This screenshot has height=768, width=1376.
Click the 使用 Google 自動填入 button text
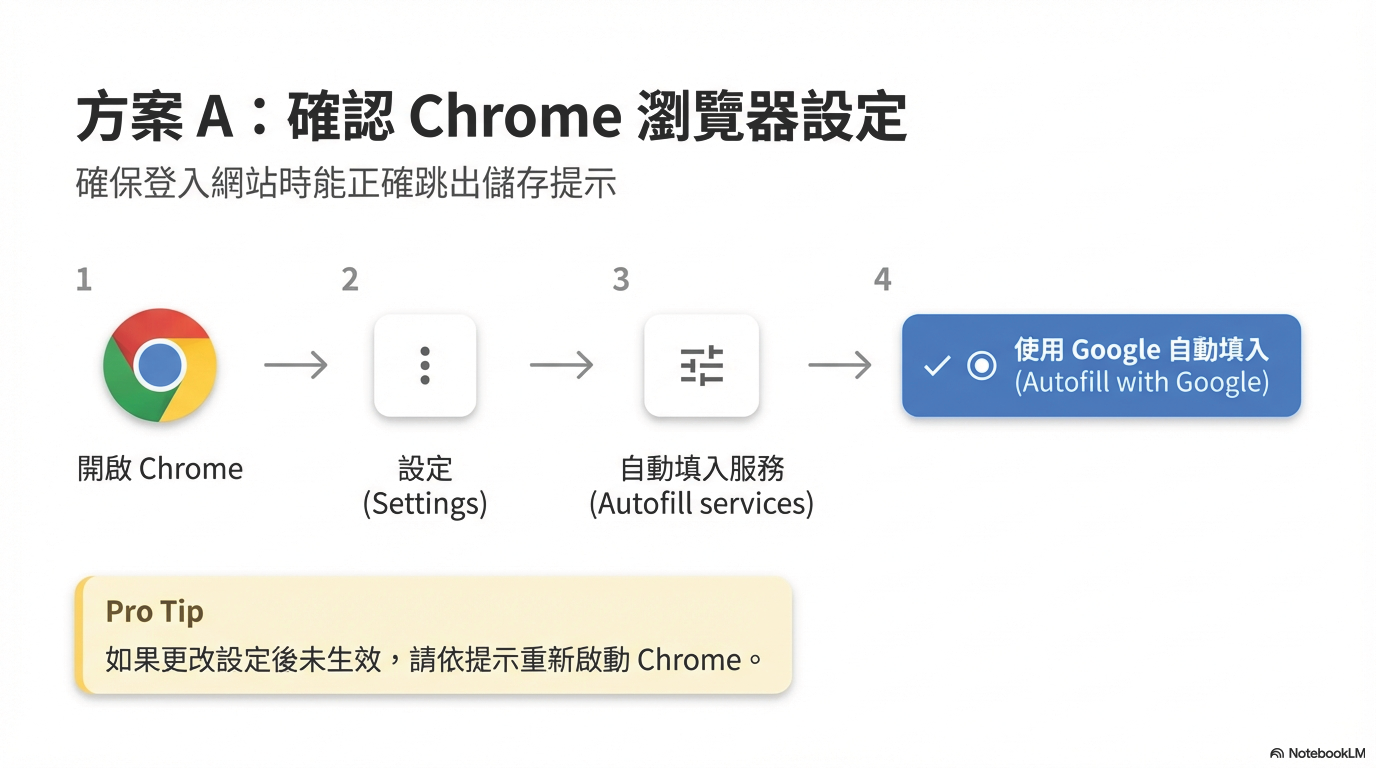pos(1141,350)
